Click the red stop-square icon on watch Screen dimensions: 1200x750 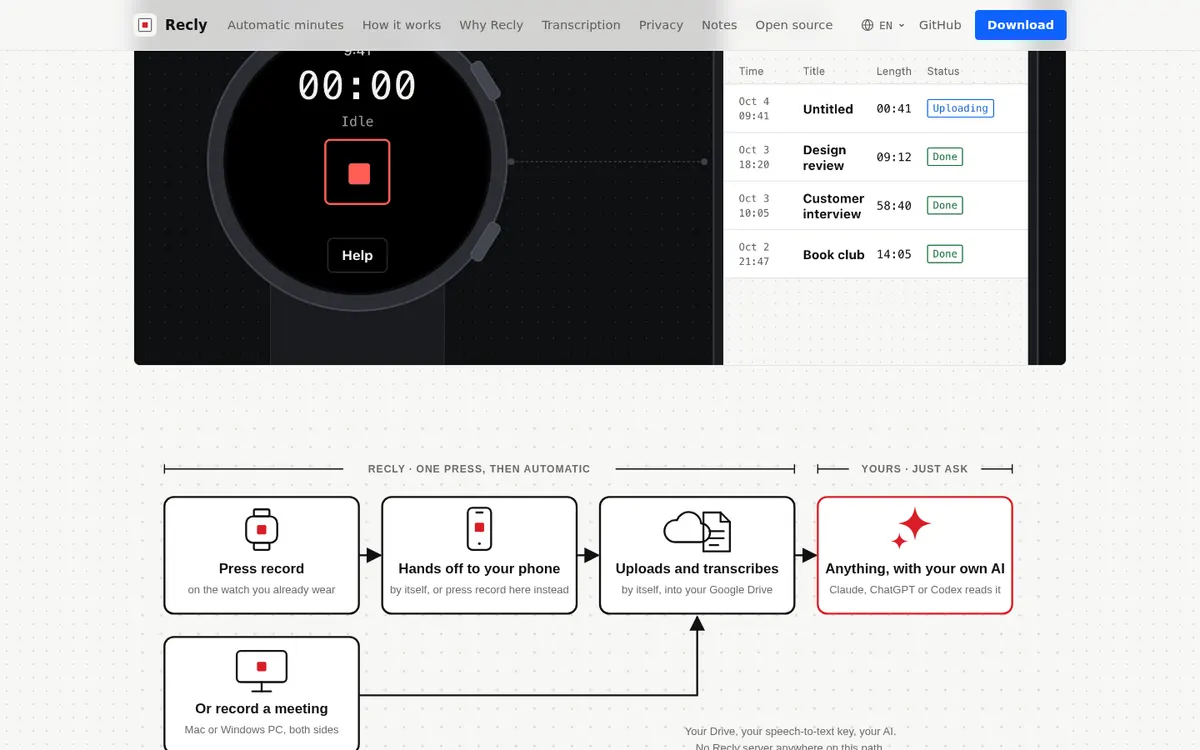[x=358, y=173]
